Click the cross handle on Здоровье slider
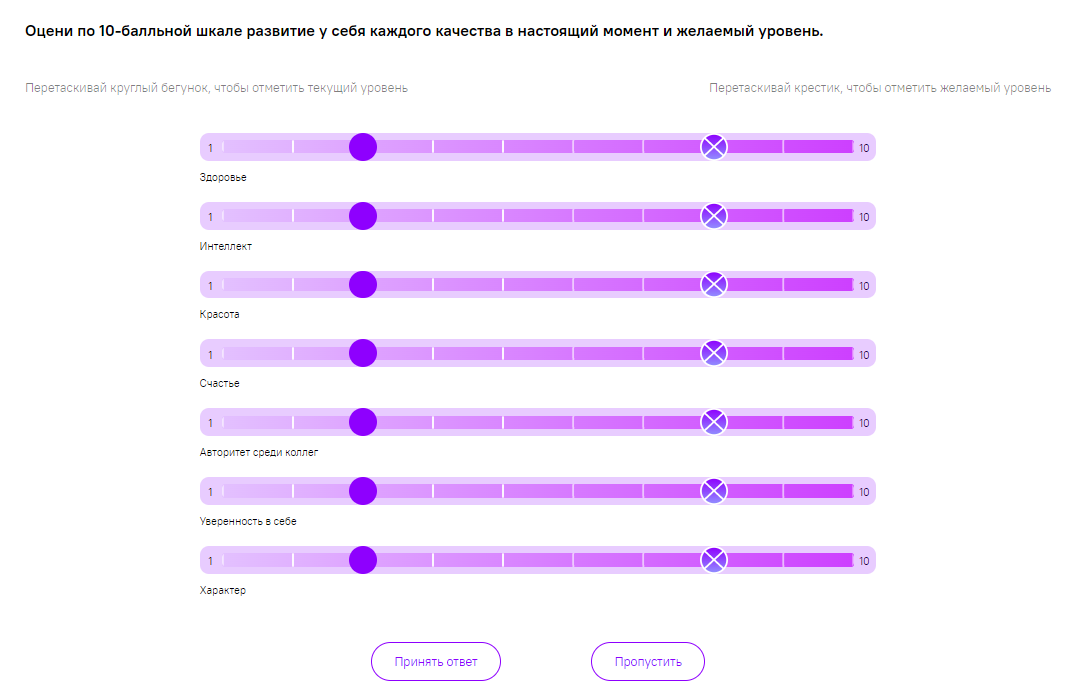This screenshot has height=700, width=1080. tap(713, 148)
